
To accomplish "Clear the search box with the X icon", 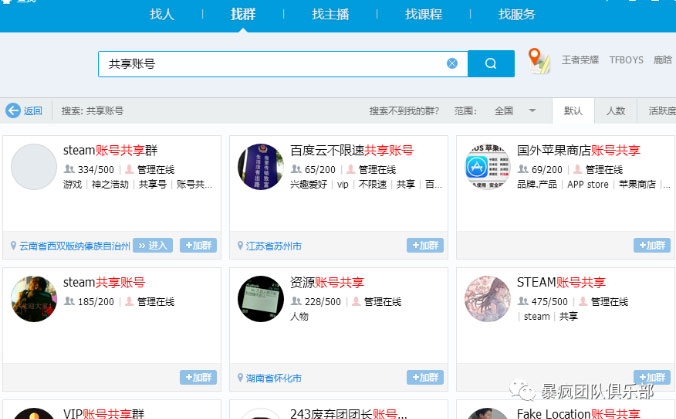I will [452, 63].
